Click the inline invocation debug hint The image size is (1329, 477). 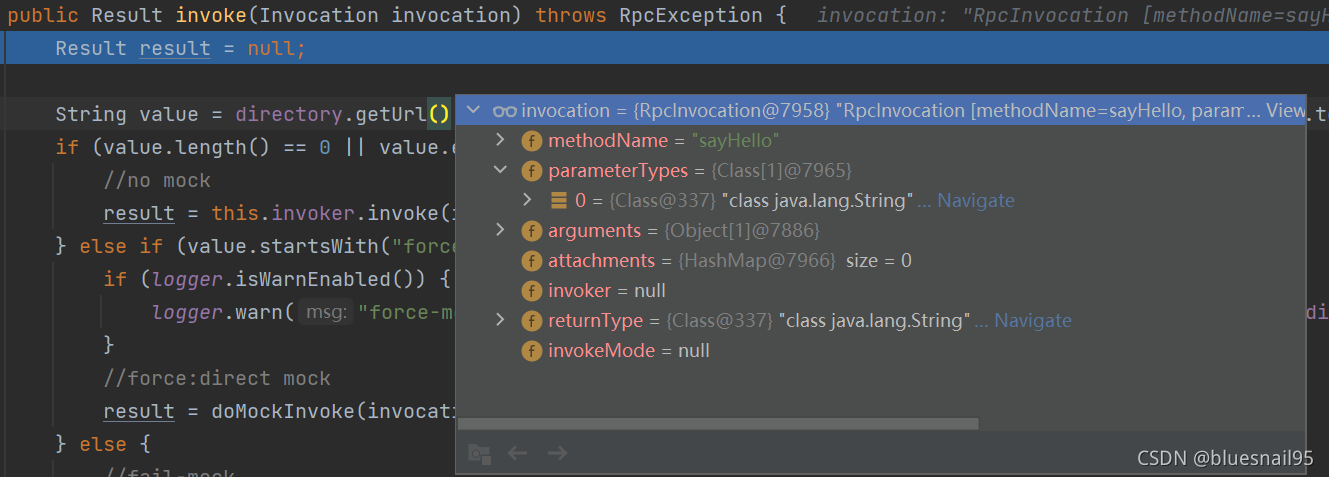tap(1073, 15)
